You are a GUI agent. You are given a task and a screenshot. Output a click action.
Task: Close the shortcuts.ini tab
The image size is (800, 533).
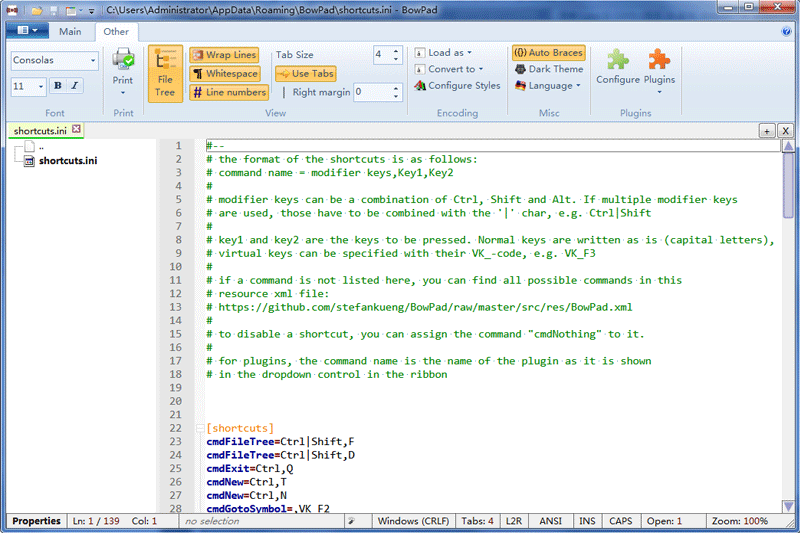point(76,129)
